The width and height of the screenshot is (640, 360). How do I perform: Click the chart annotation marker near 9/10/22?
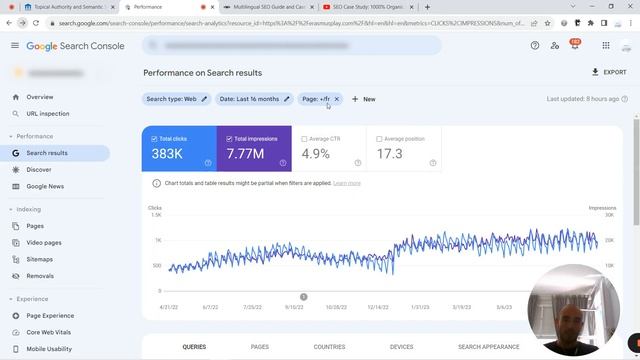(303, 297)
